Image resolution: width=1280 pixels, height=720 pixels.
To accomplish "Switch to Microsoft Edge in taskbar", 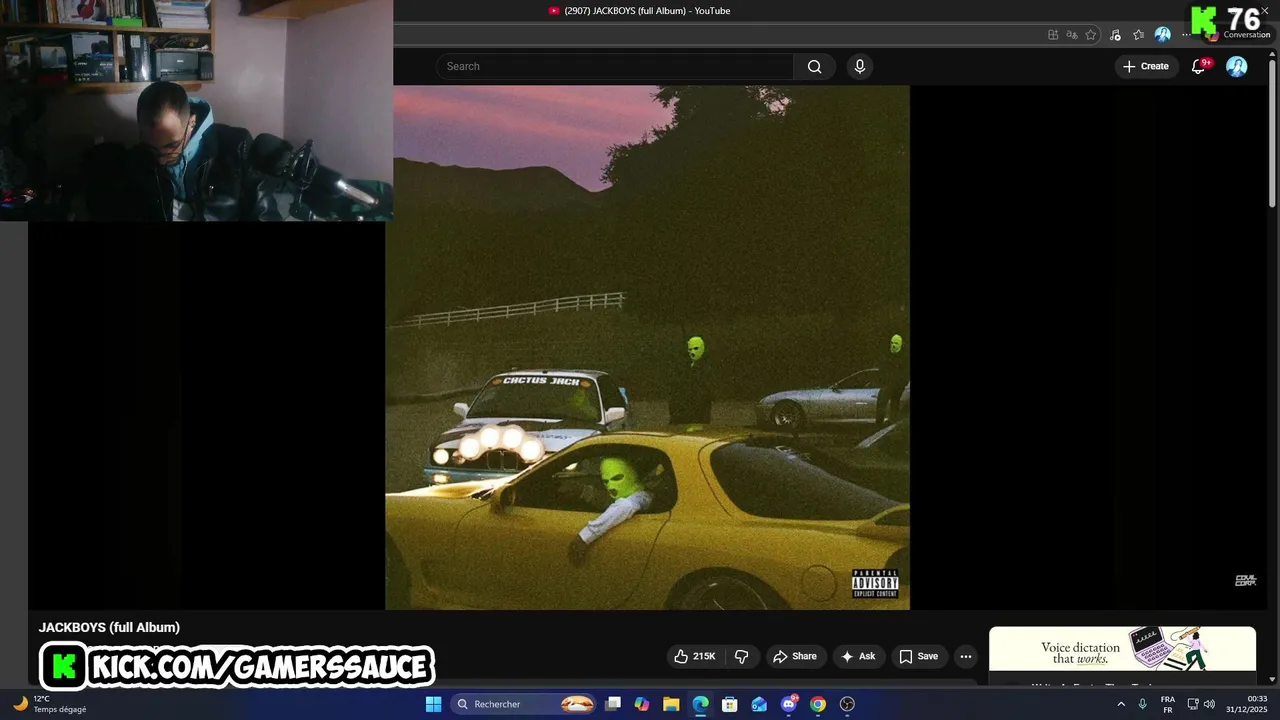I will point(701,704).
